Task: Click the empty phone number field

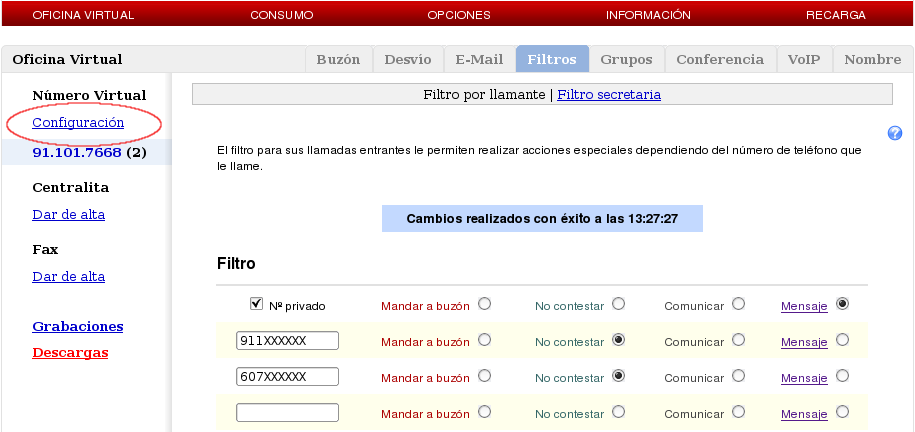Action: click(x=287, y=412)
